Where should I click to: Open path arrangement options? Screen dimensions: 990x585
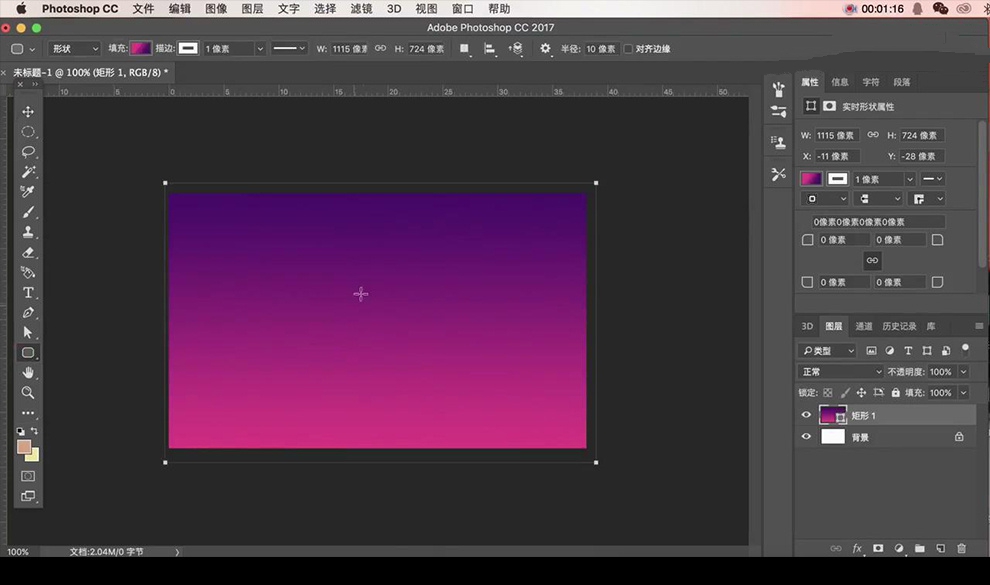click(516, 49)
